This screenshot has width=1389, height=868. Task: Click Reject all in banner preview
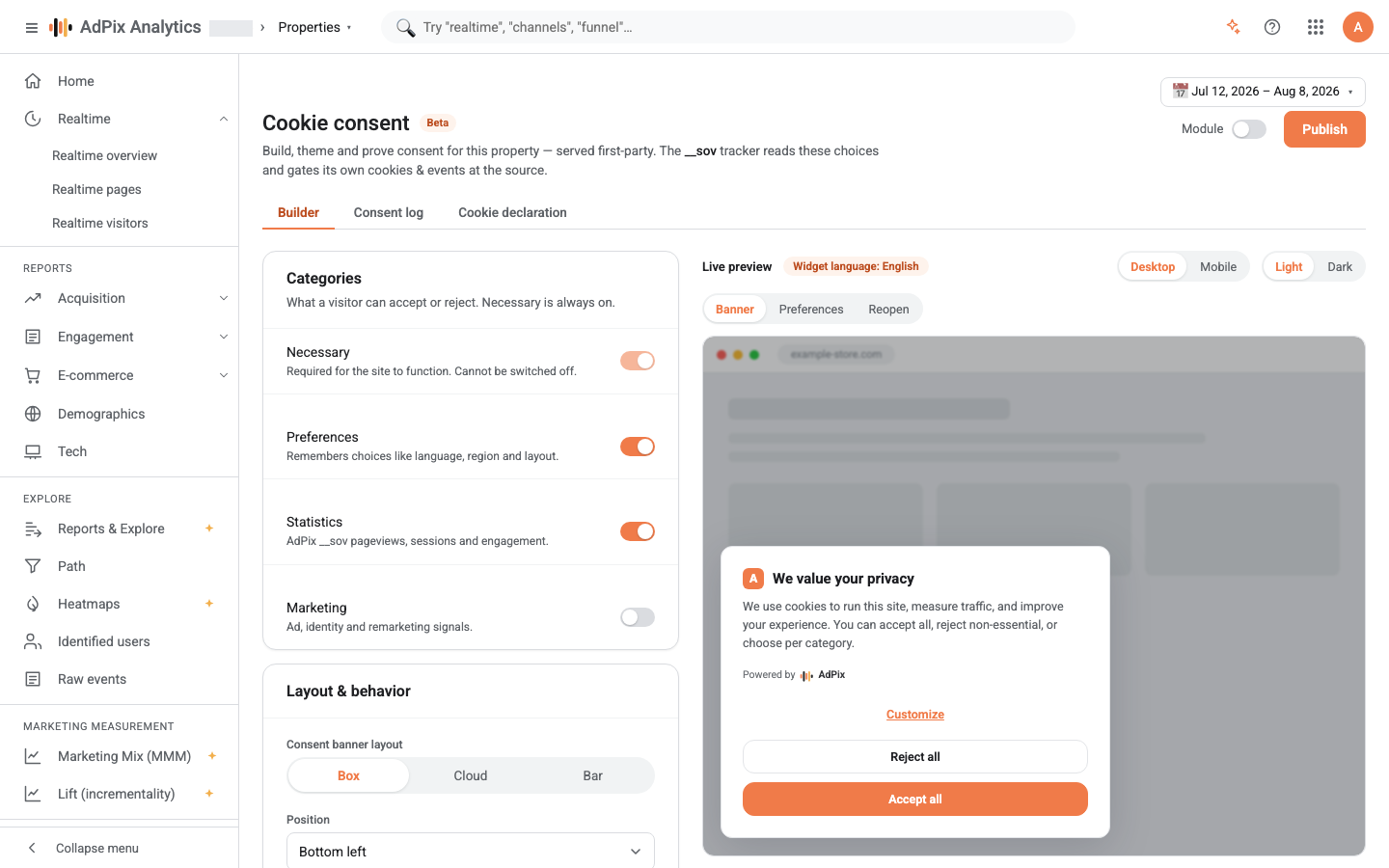click(915, 756)
